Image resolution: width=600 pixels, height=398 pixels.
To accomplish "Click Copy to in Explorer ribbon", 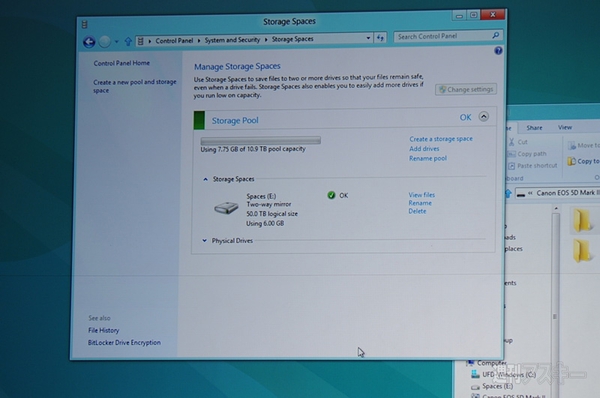I will tap(583, 161).
